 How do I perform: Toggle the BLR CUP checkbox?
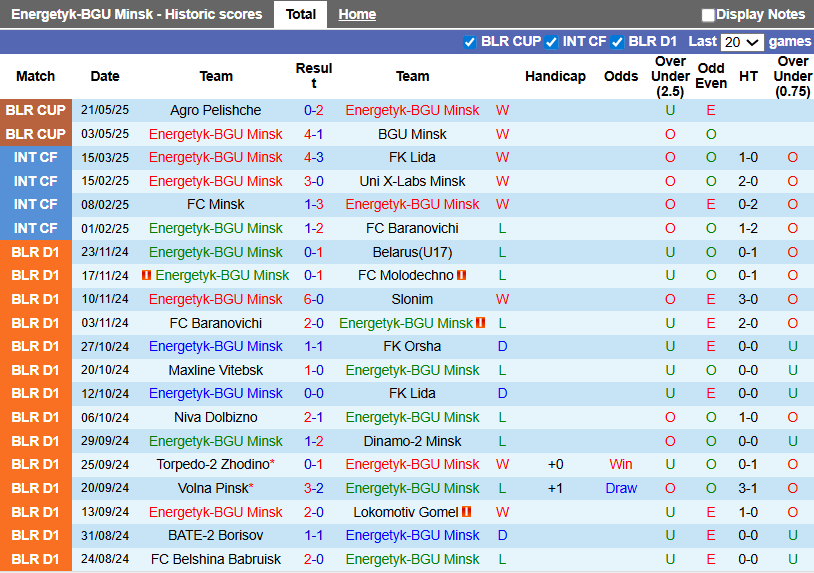(469, 42)
